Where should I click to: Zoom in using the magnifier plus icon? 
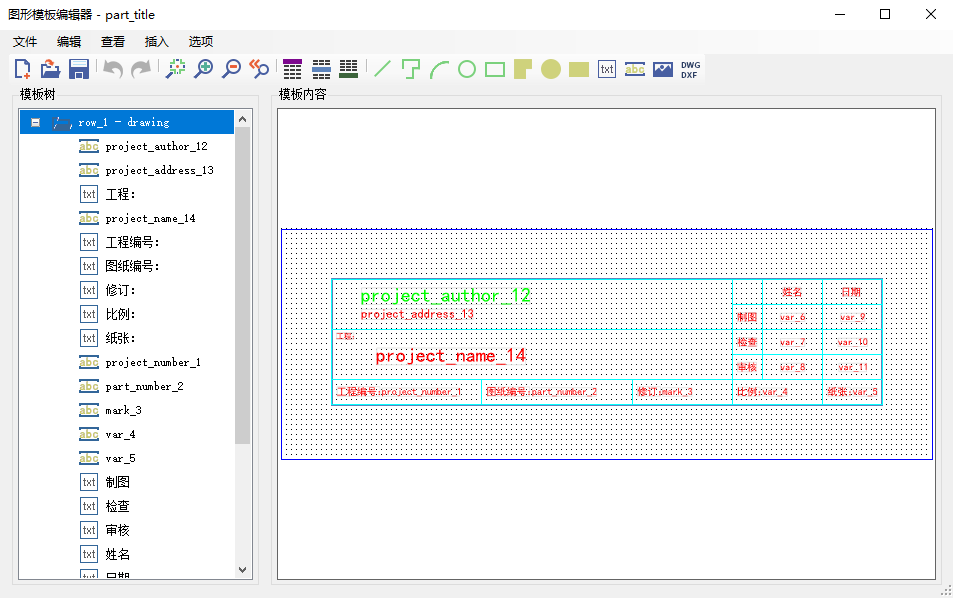coord(204,69)
